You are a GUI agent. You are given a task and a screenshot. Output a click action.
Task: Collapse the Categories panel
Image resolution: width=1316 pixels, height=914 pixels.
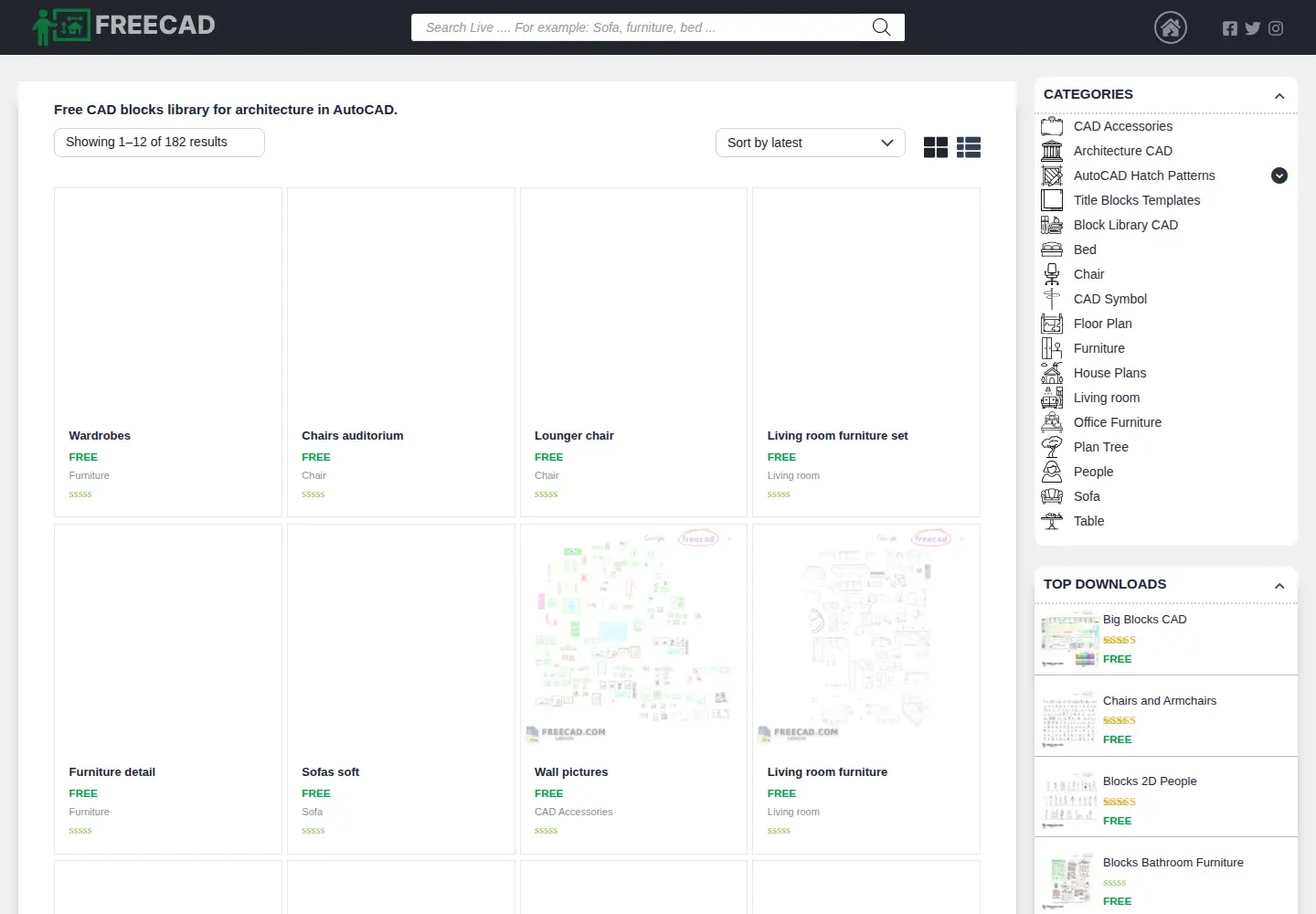(x=1279, y=96)
